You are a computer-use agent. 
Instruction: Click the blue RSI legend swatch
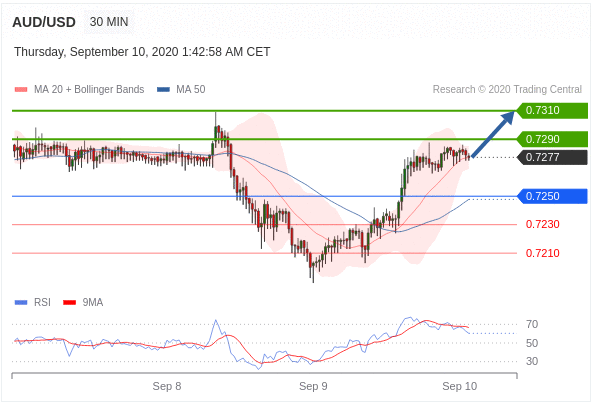pyautogui.click(x=21, y=303)
